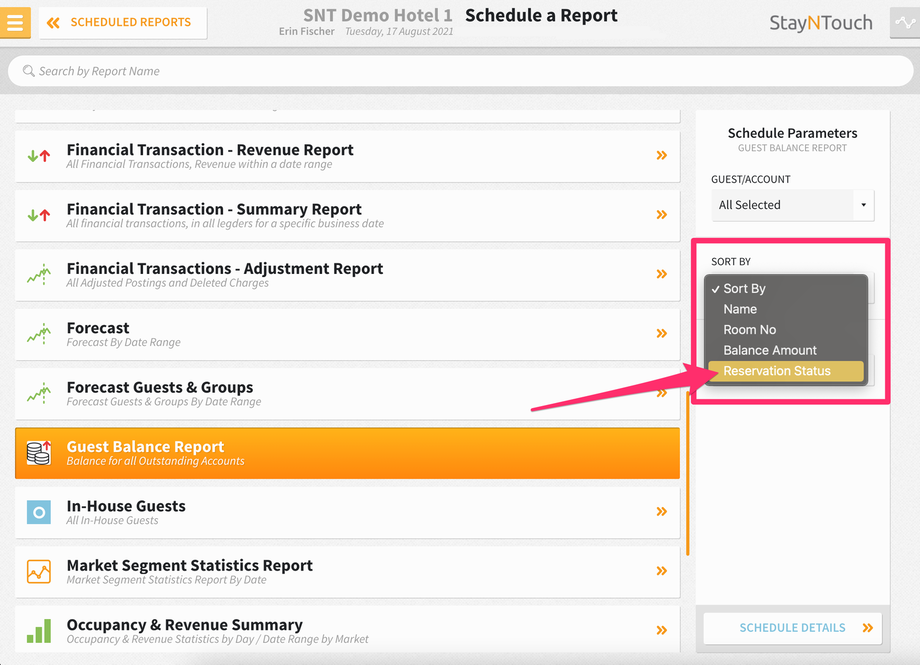The width and height of the screenshot is (920, 665).
Task: Click In-House Guests blue icon
Action: pyautogui.click(x=39, y=512)
